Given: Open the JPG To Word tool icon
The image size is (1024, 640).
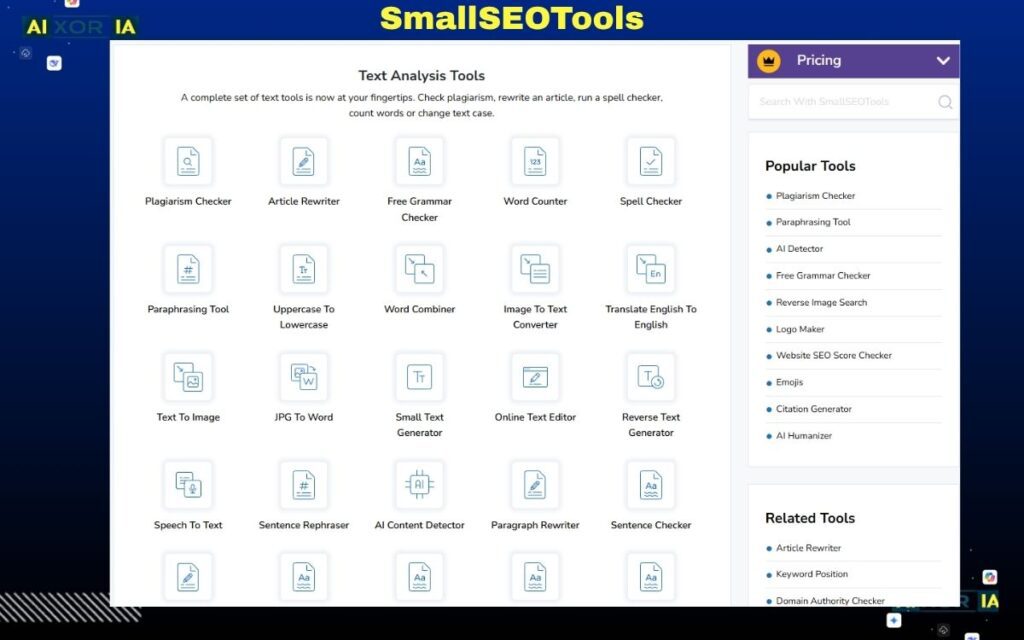Looking at the screenshot, I should pyautogui.click(x=303, y=377).
